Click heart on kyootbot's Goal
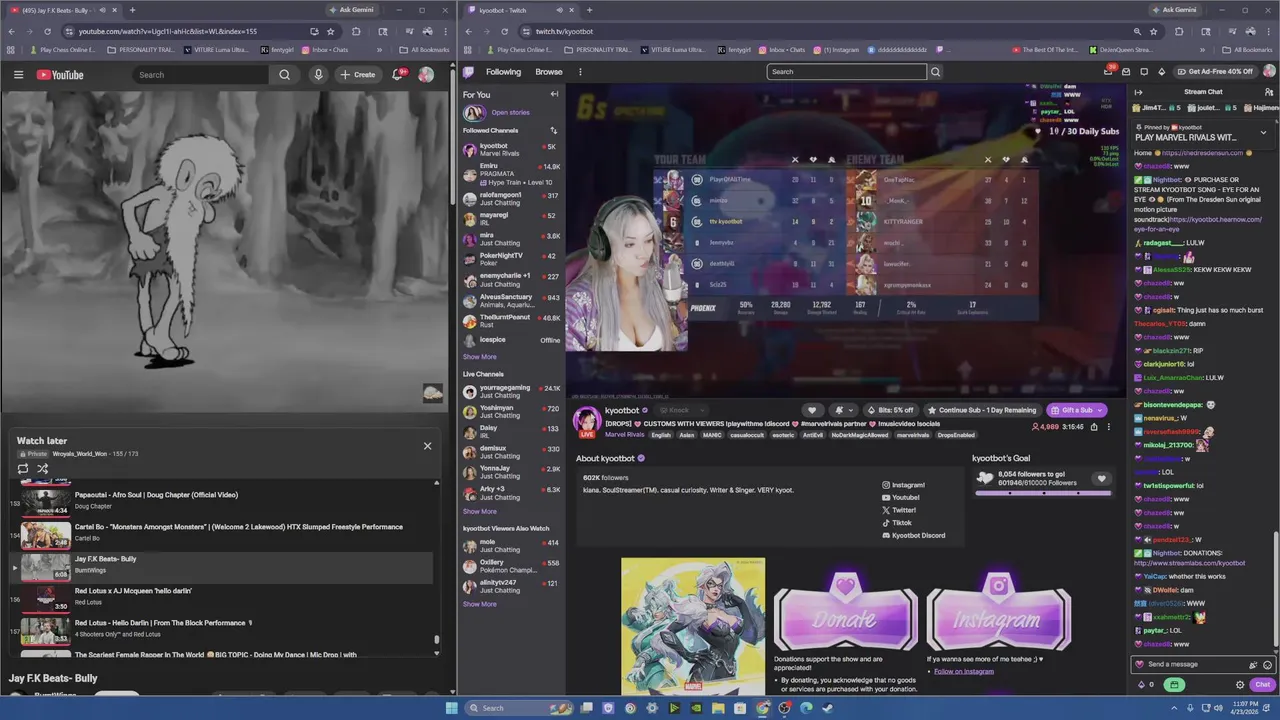 1101,479
